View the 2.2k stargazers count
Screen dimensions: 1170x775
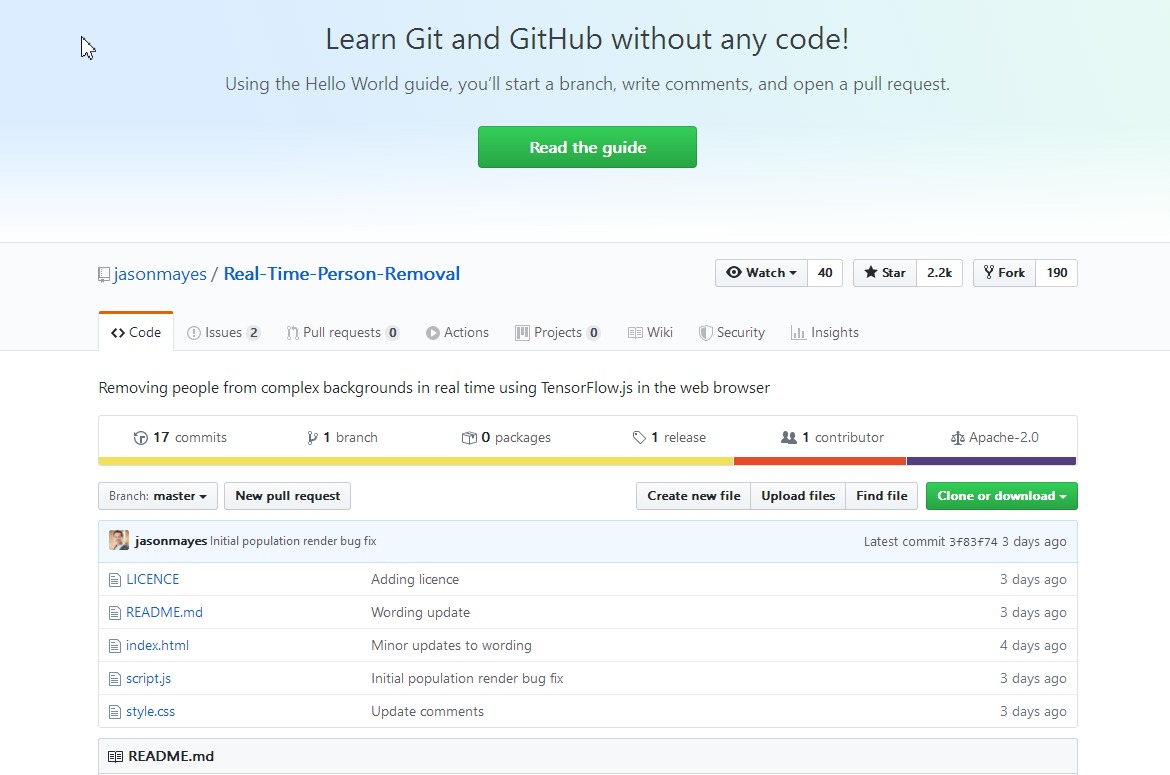[x=939, y=273]
